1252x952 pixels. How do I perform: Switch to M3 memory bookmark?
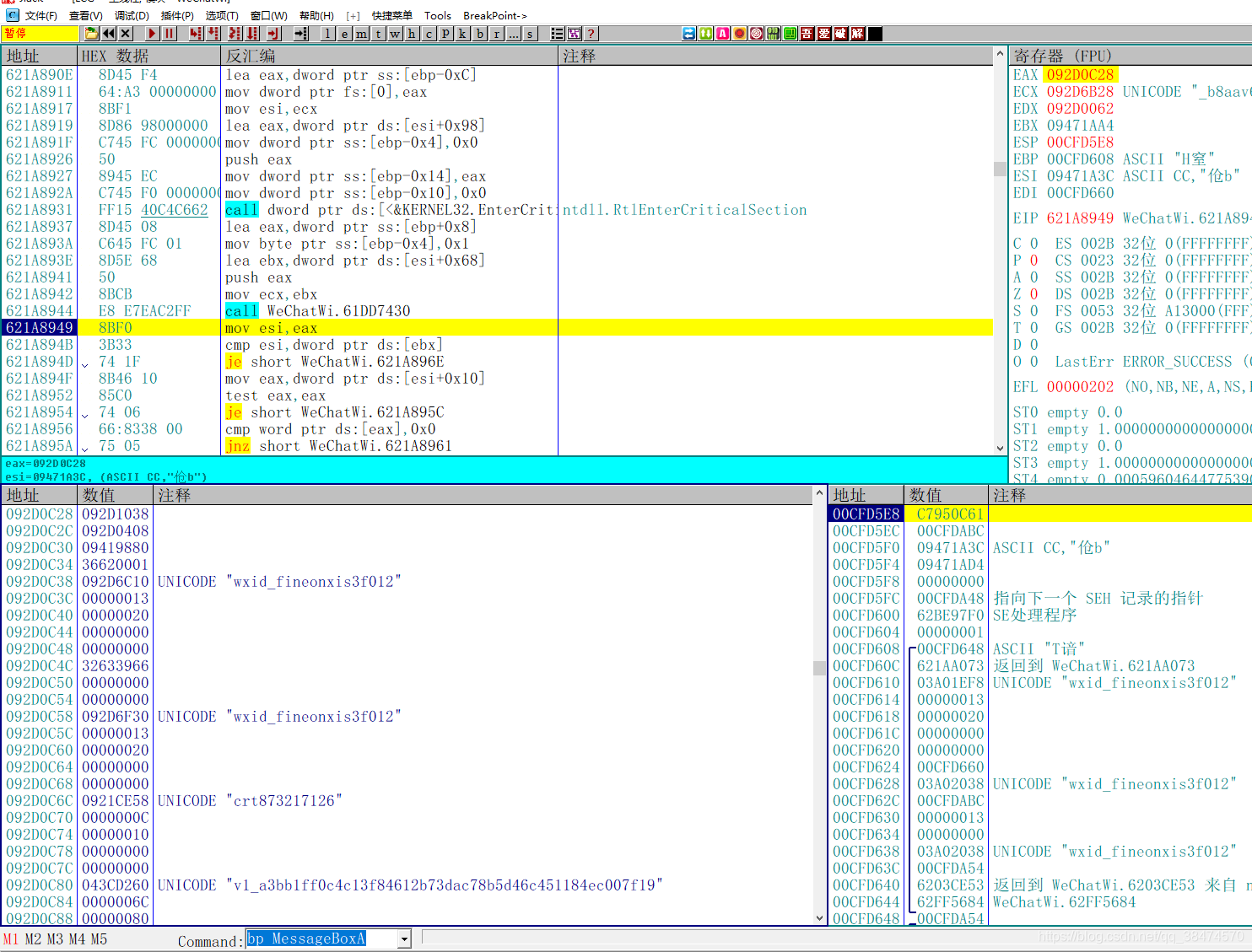(55, 939)
